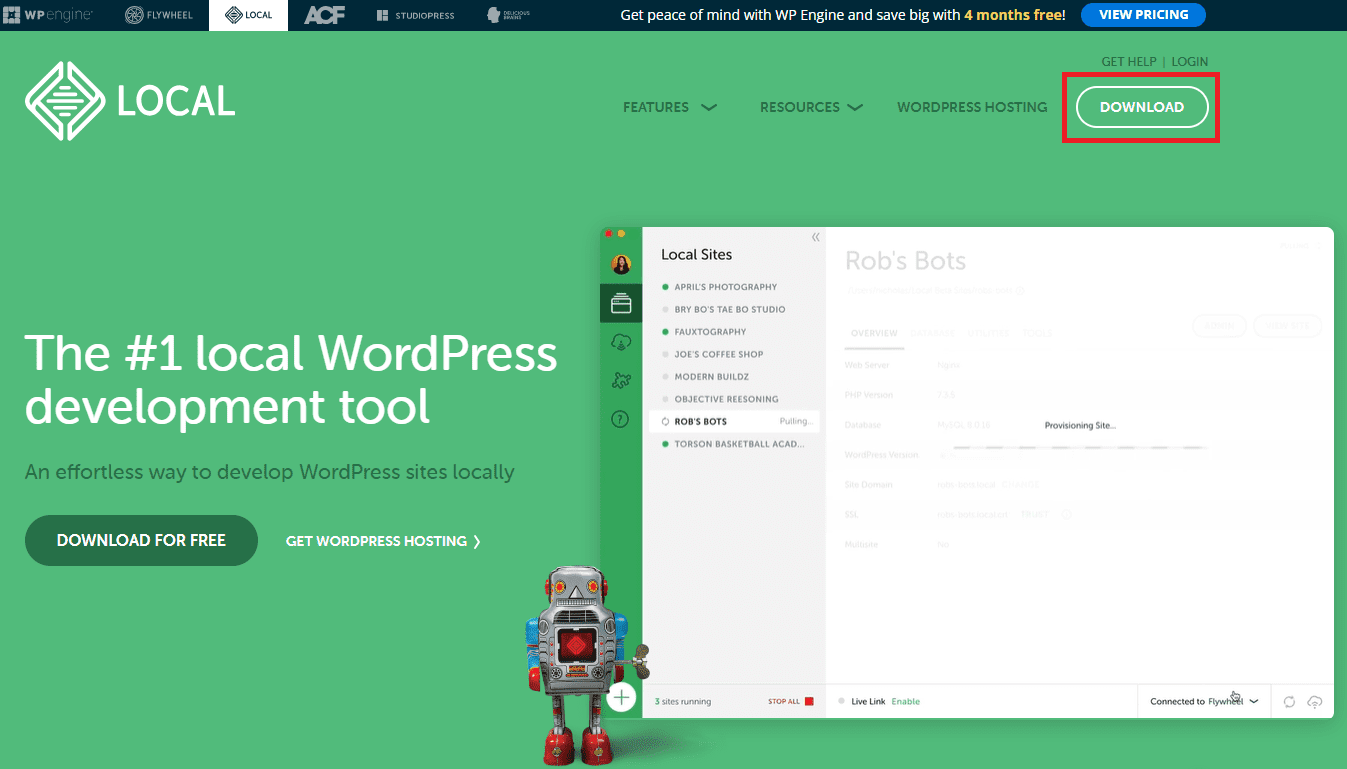The height and width of the screenshot is (769, 1347).
Task: Open the Connected to Flywheel dropdown
Action: coord(1204,702)
